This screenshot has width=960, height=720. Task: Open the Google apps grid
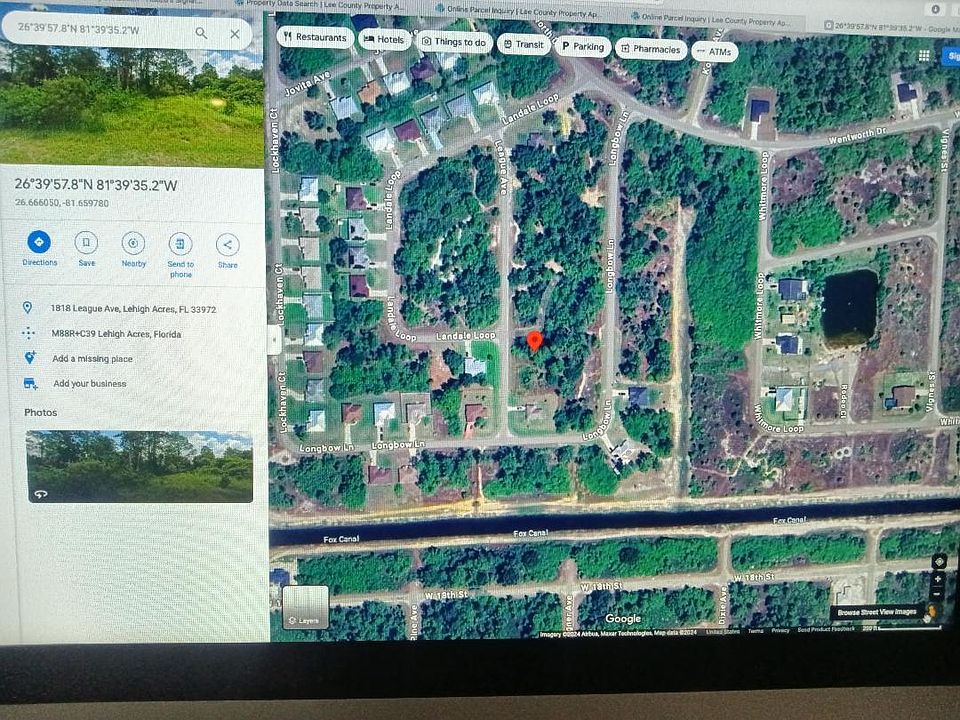pos(924,56)
